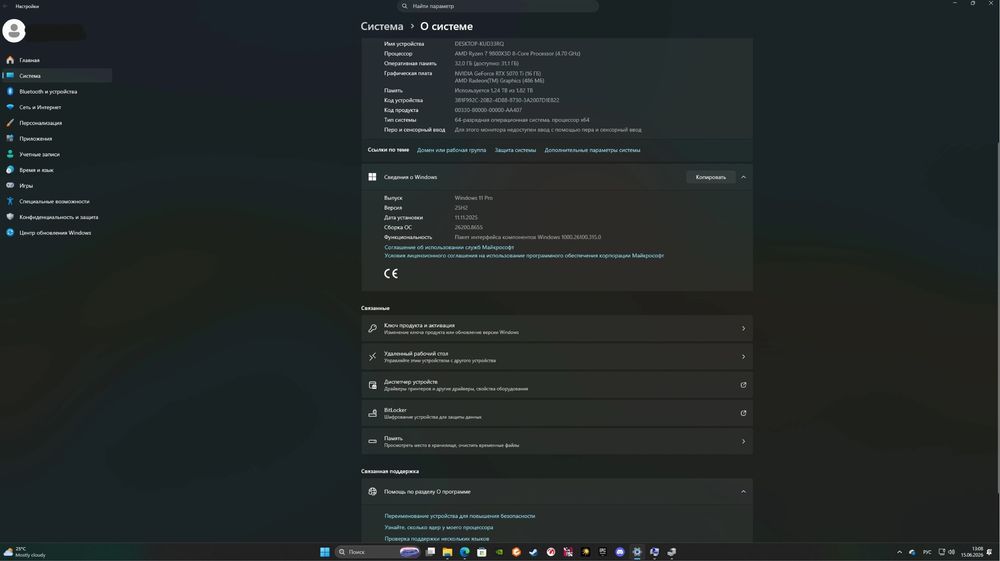Open the volume tray icon
This screenshot has width=1000, height=561.
point(951,552)
